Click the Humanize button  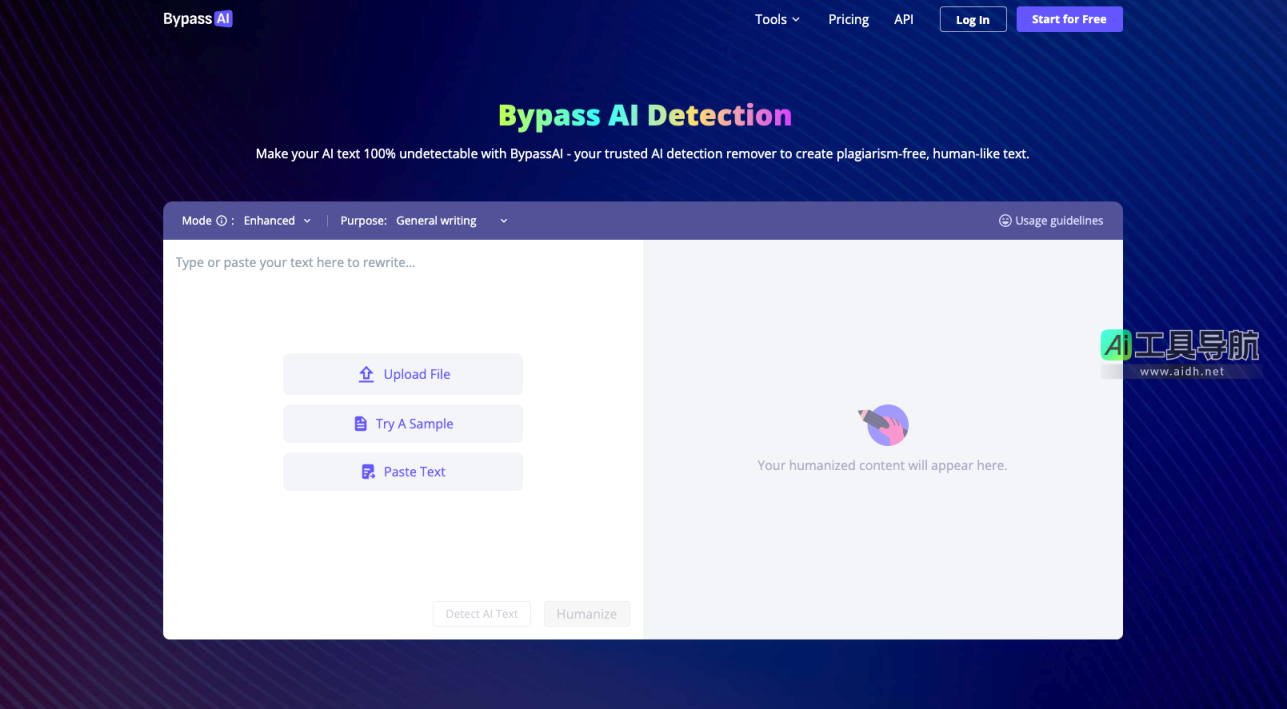click(587, 613)
